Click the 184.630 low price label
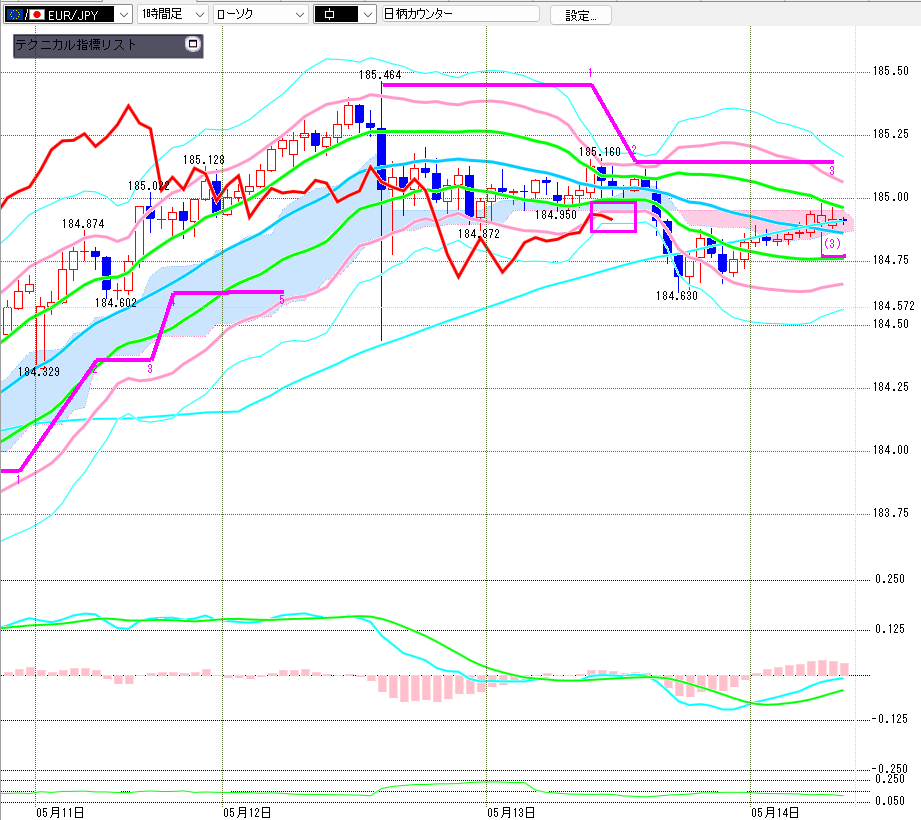This screenshot has width=921, height=820. [677, 296]
